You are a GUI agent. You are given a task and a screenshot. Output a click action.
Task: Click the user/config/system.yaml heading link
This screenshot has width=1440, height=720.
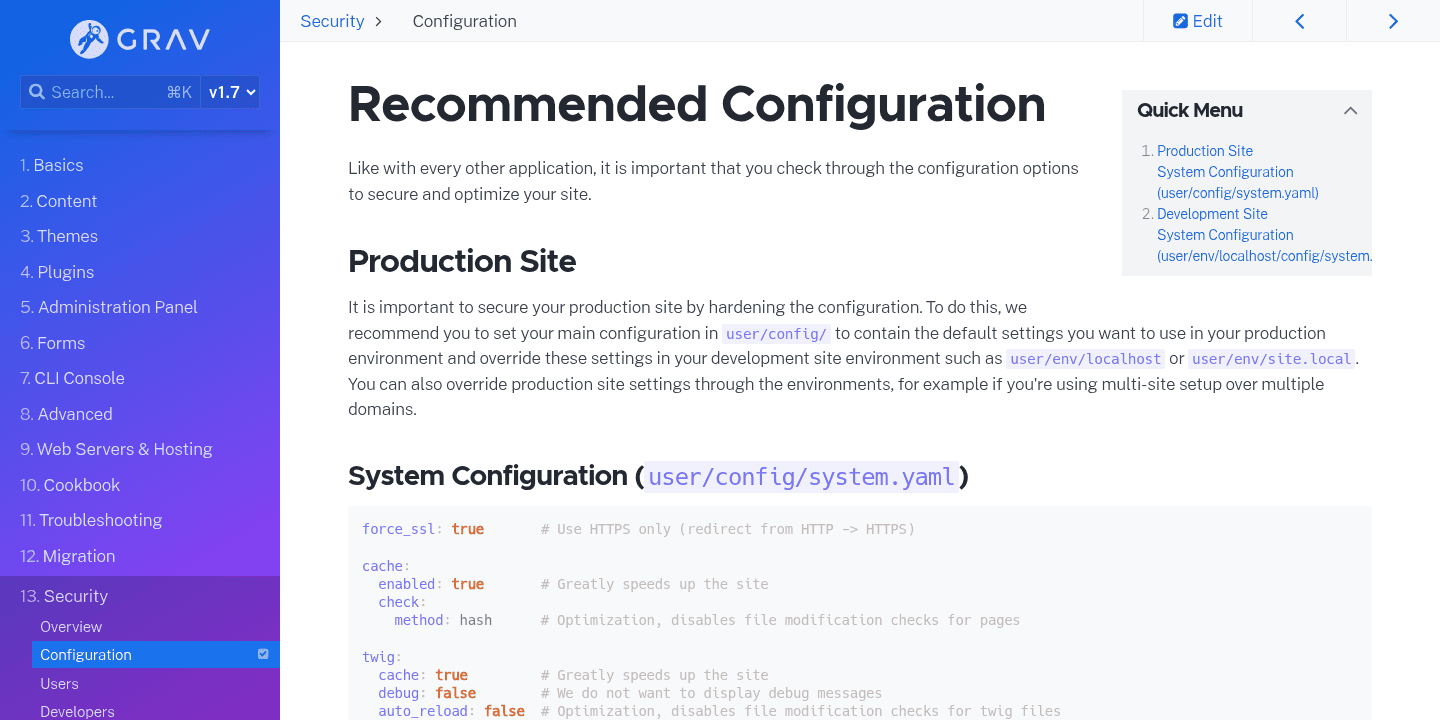pos(800,477)
